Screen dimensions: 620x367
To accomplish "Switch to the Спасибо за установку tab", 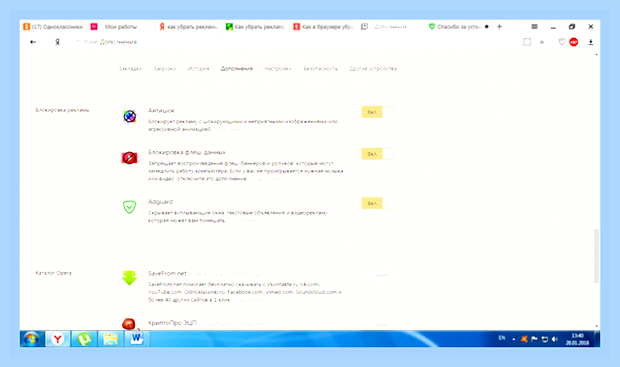I will click(x=459, y=26).
